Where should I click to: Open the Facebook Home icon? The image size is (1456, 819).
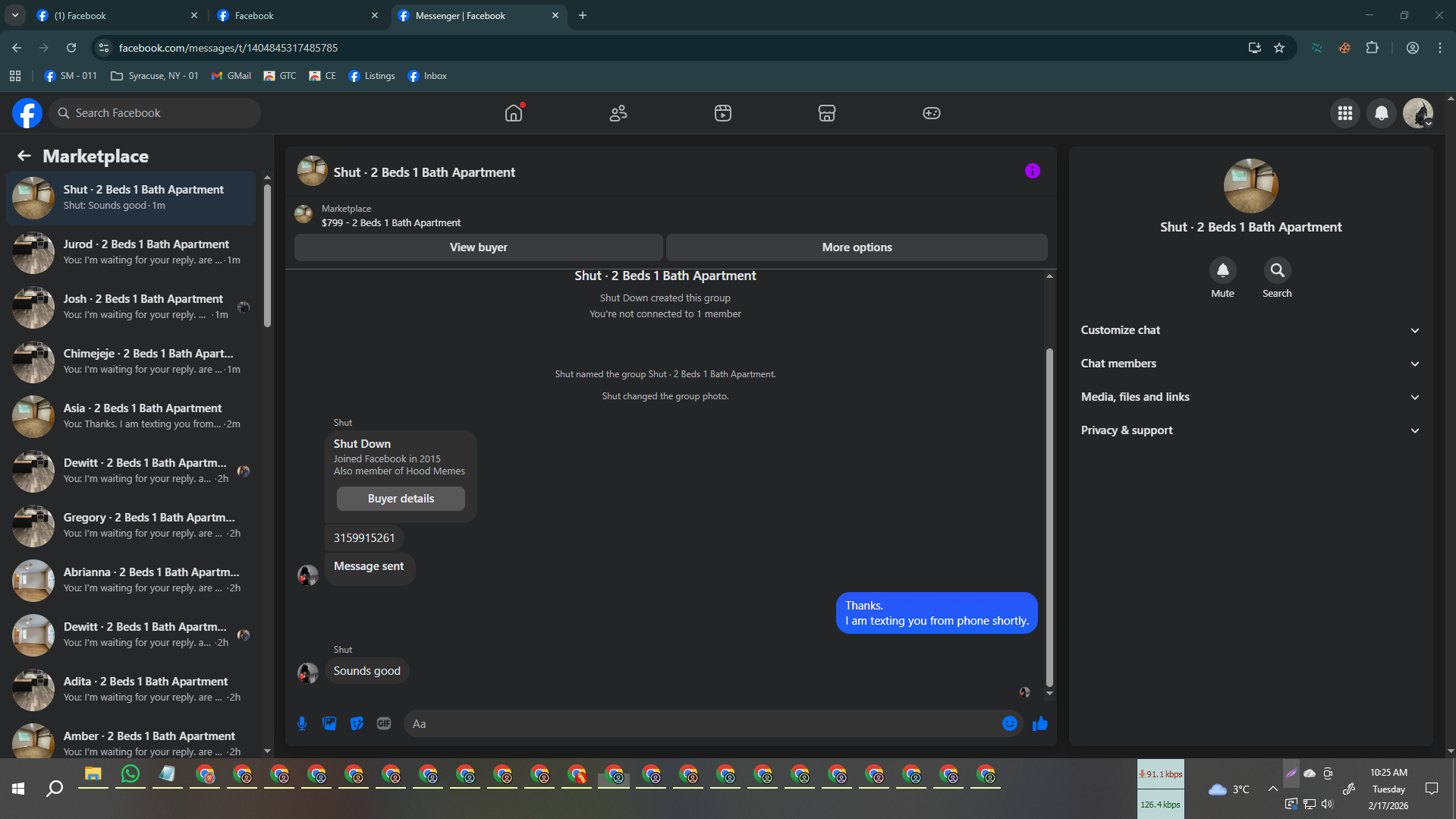pos(514,113)
